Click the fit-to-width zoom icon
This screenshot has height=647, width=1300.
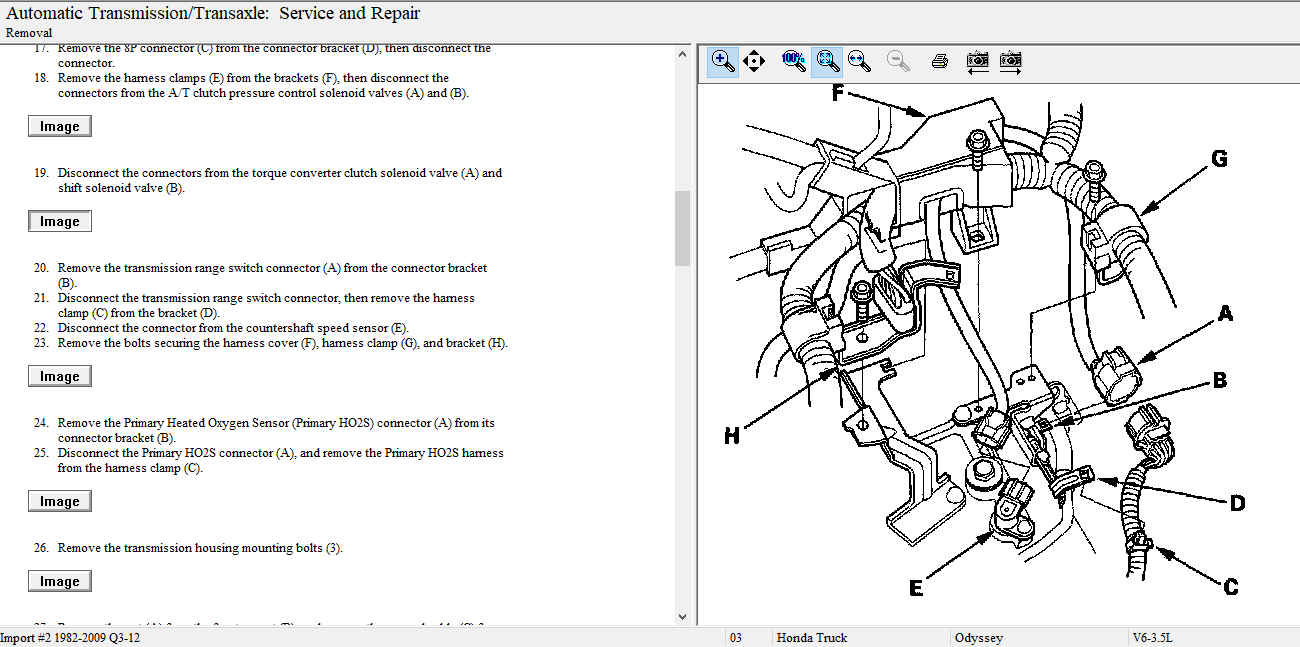pos(858,61)
